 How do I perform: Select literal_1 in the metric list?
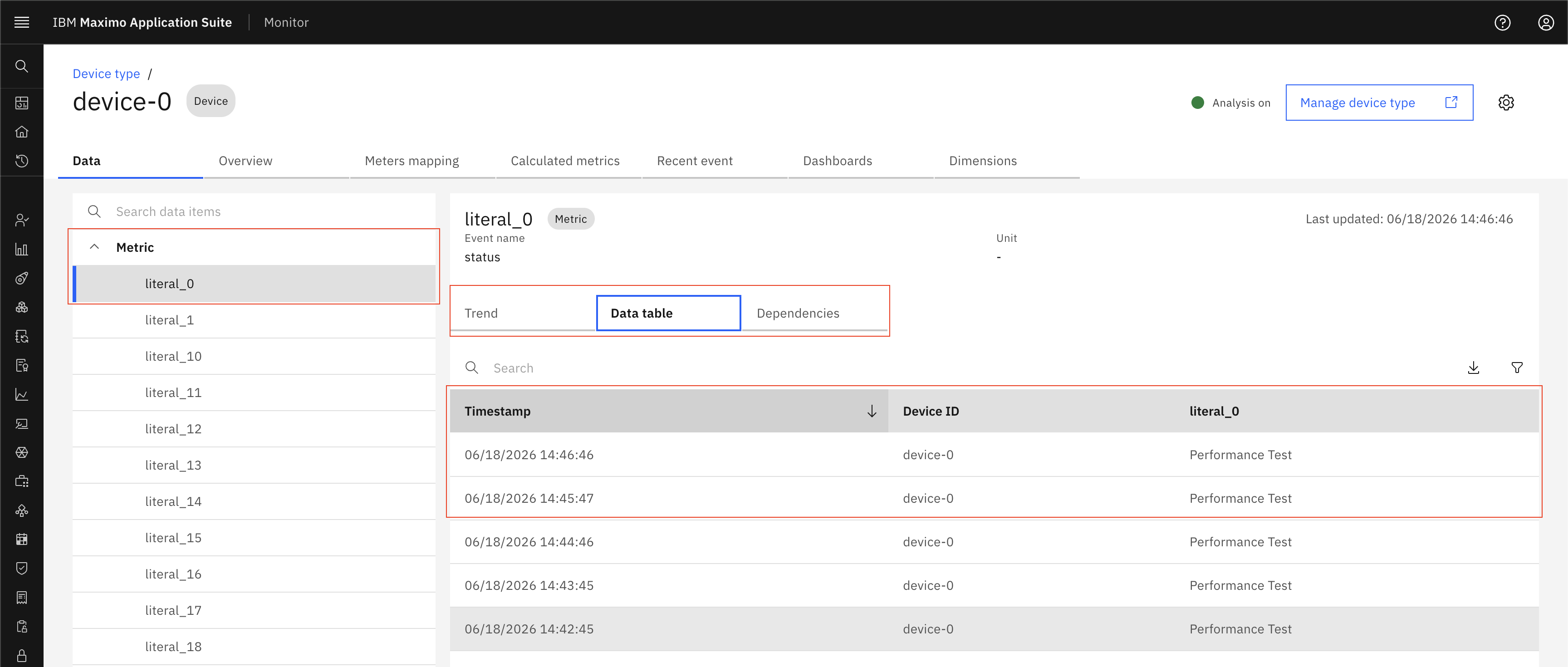(x=254, y=320)
